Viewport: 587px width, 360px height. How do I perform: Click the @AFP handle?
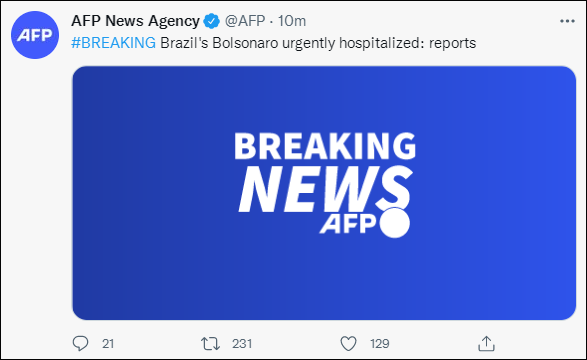coord(245,21)
